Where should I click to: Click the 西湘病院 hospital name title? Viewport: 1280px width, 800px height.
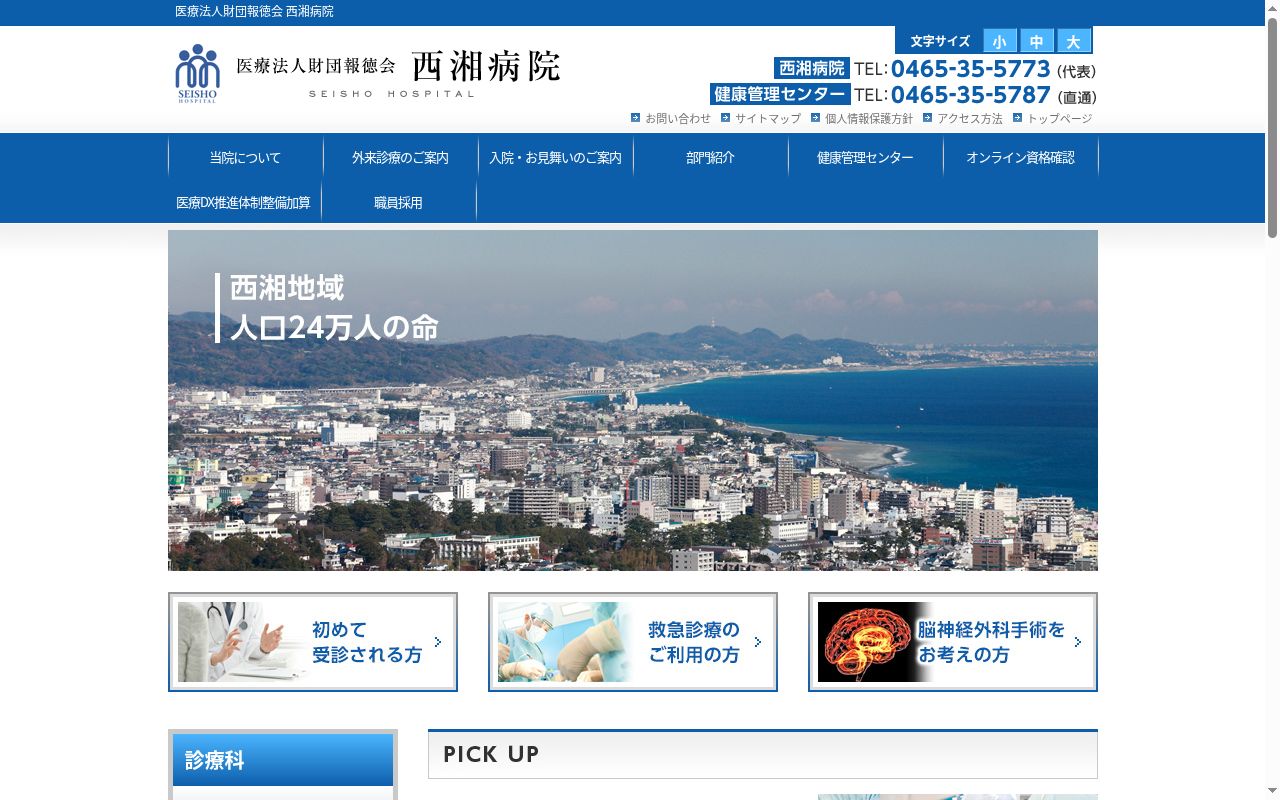[x=486, y=66]
